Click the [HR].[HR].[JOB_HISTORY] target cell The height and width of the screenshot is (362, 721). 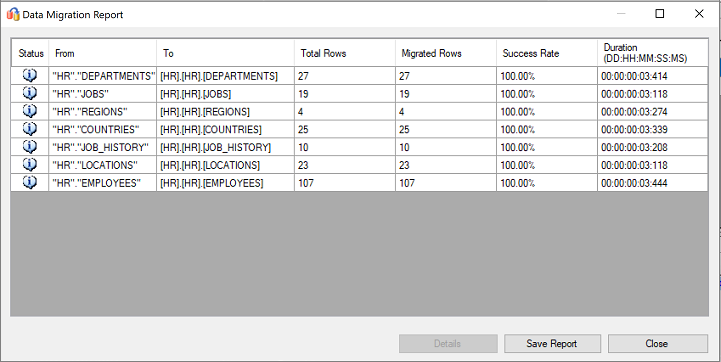pos(225,147)
